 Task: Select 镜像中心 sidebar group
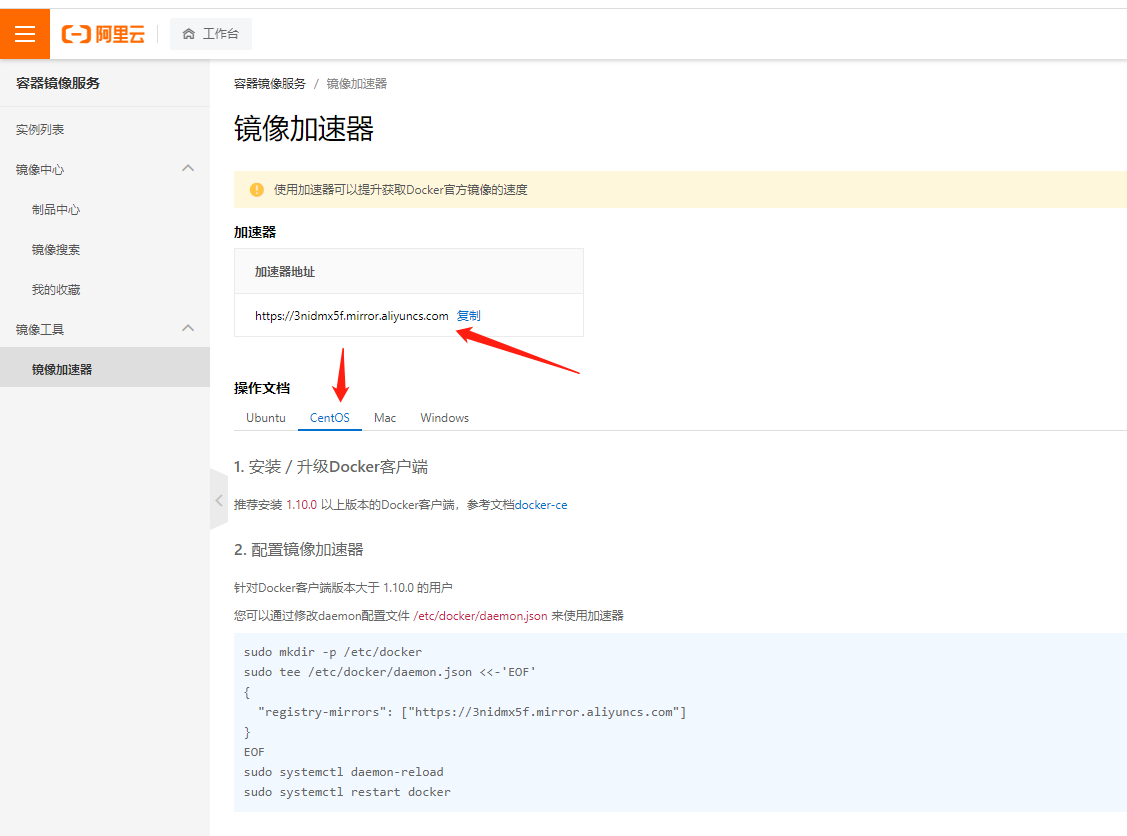pos(40,170)
